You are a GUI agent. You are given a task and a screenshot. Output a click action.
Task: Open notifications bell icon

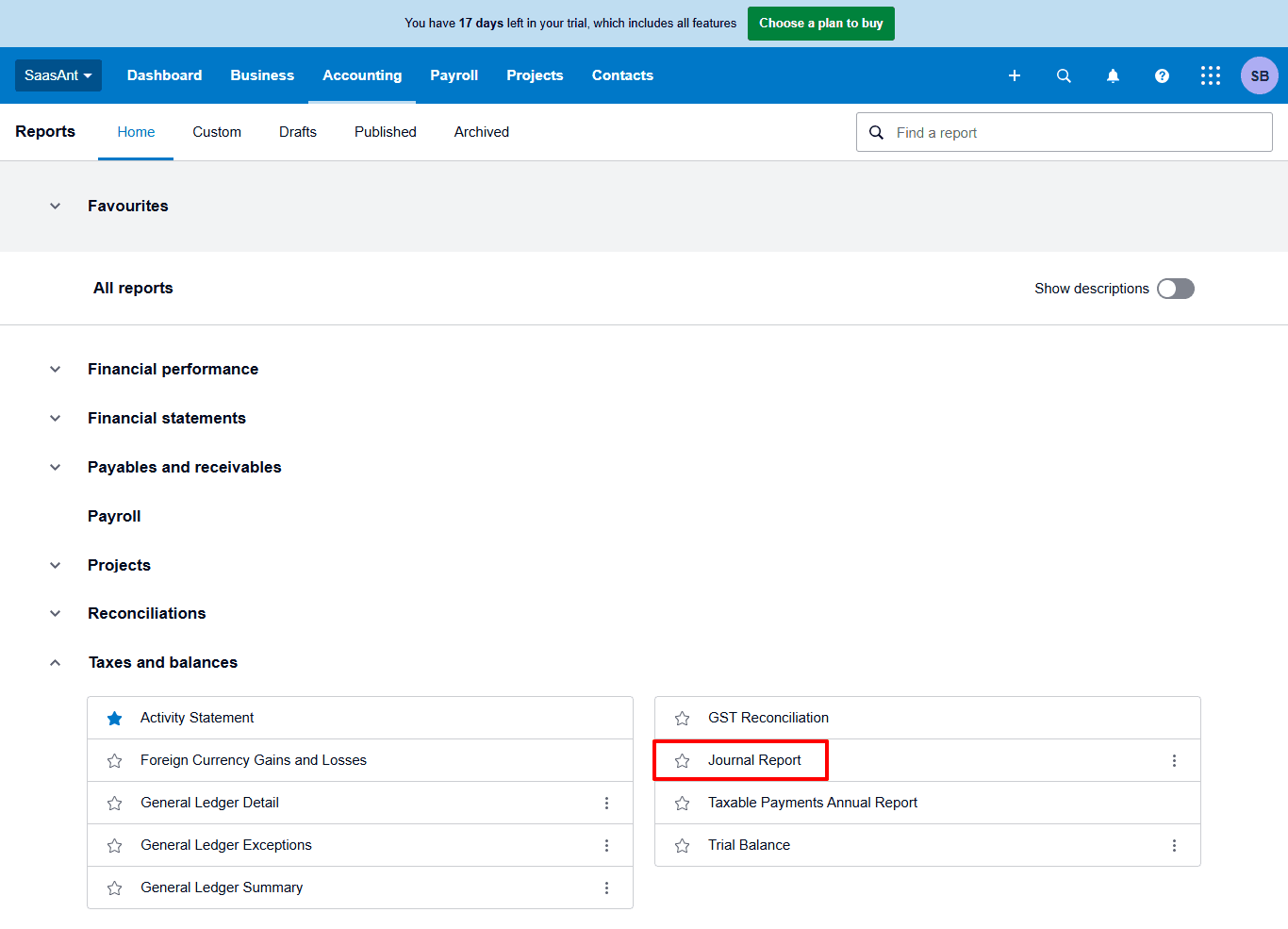click(1113, 75)
